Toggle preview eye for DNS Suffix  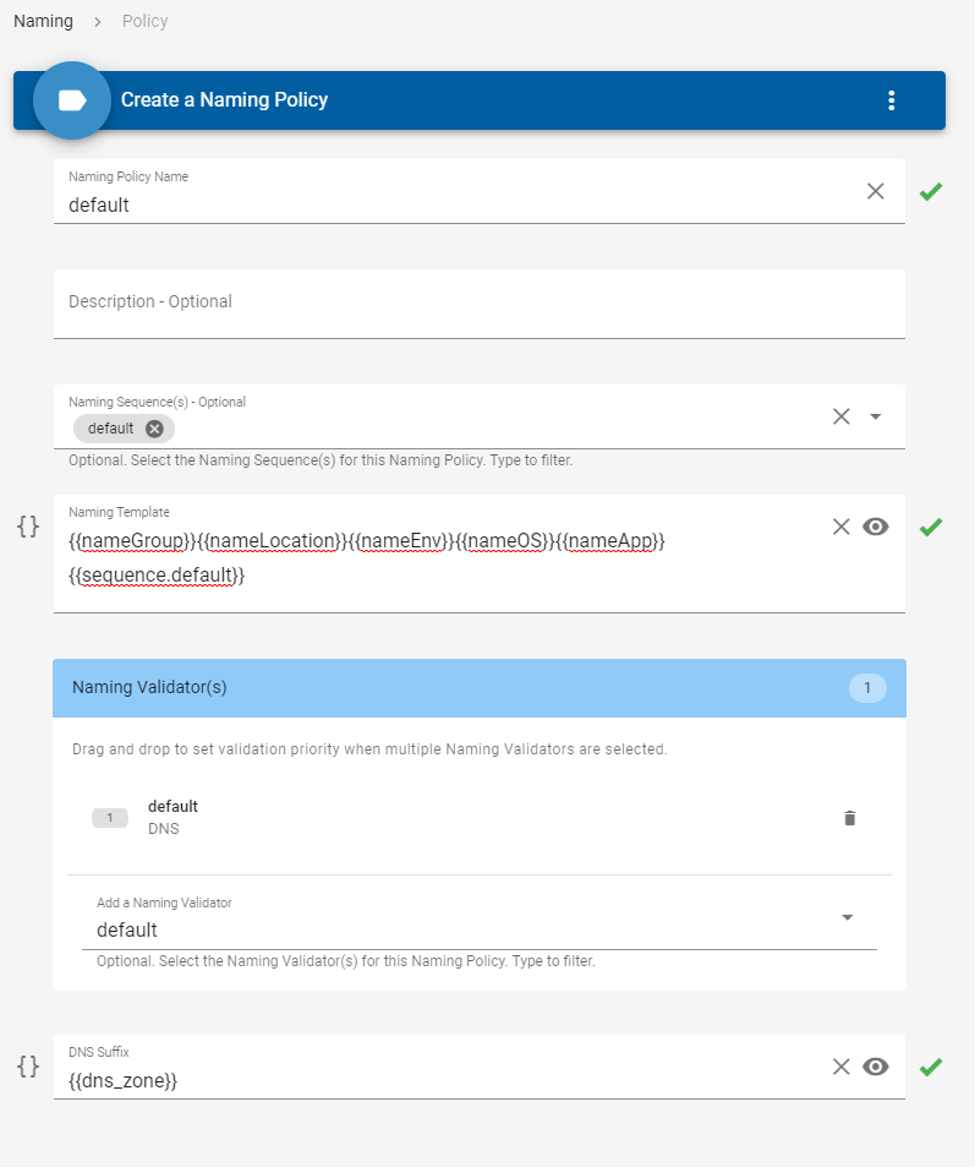click(876, 1067)
